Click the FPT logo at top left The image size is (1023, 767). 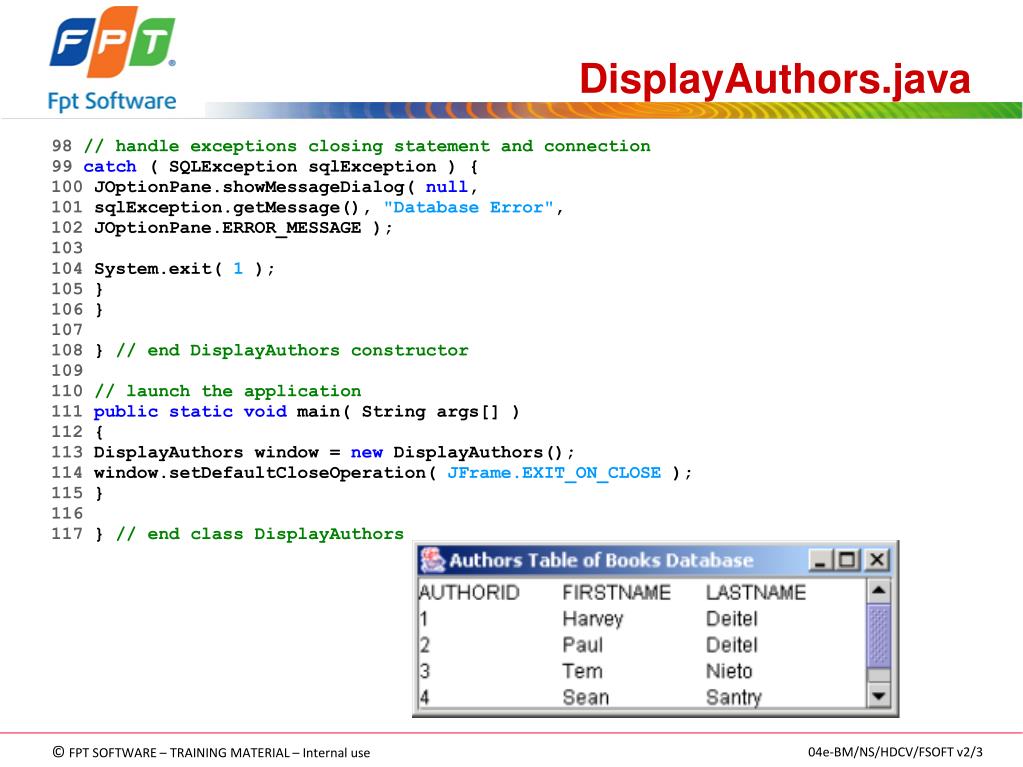click(112, 43)
